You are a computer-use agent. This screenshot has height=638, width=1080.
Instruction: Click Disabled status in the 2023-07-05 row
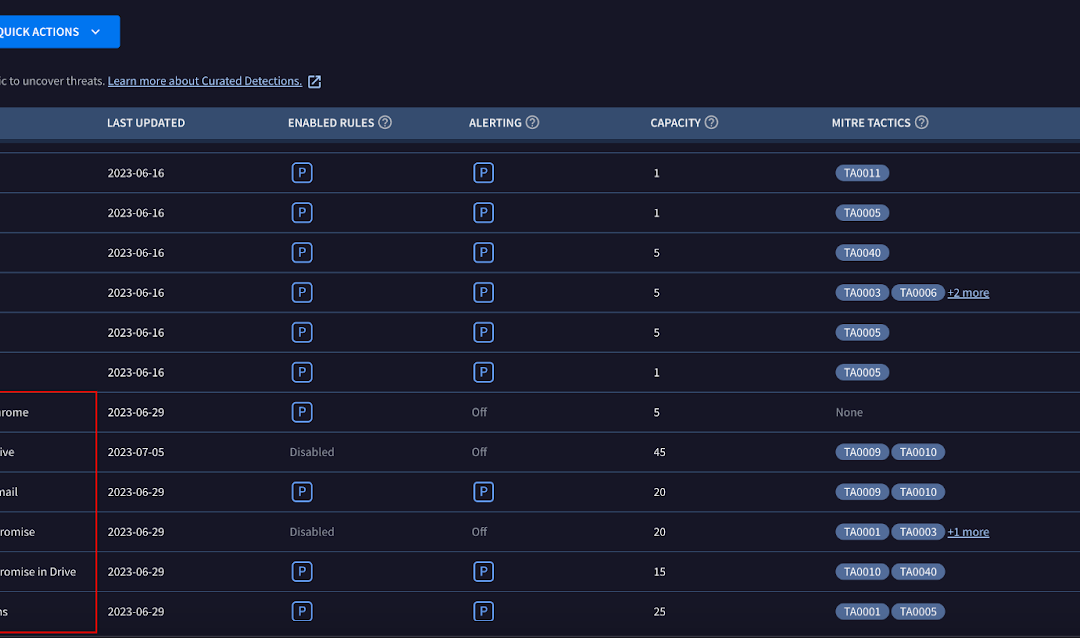(312, 452)
